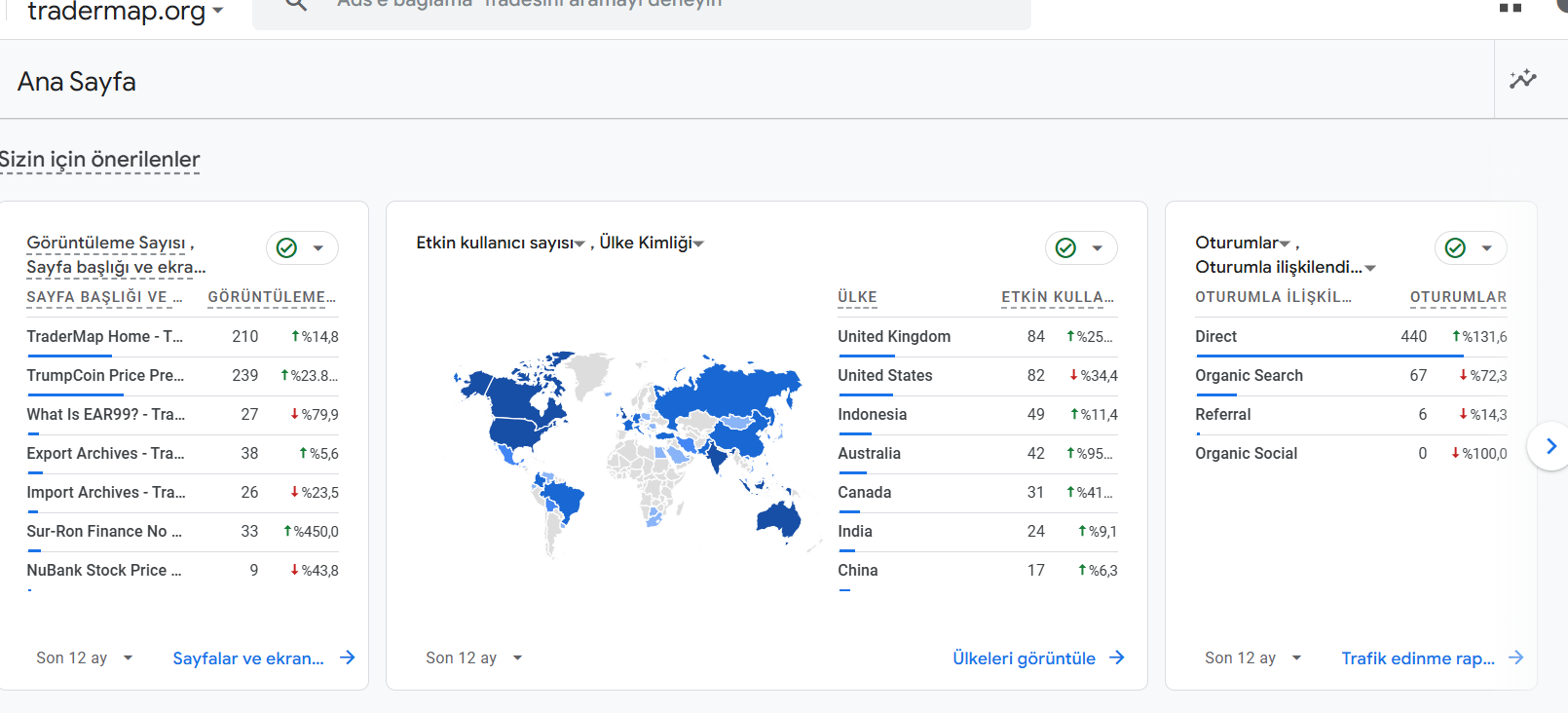The height and width of the screenshot is (713, 1568).
Task: Open Oturumla ilişkilendi... dimension dropdown
Action: 1286,267
